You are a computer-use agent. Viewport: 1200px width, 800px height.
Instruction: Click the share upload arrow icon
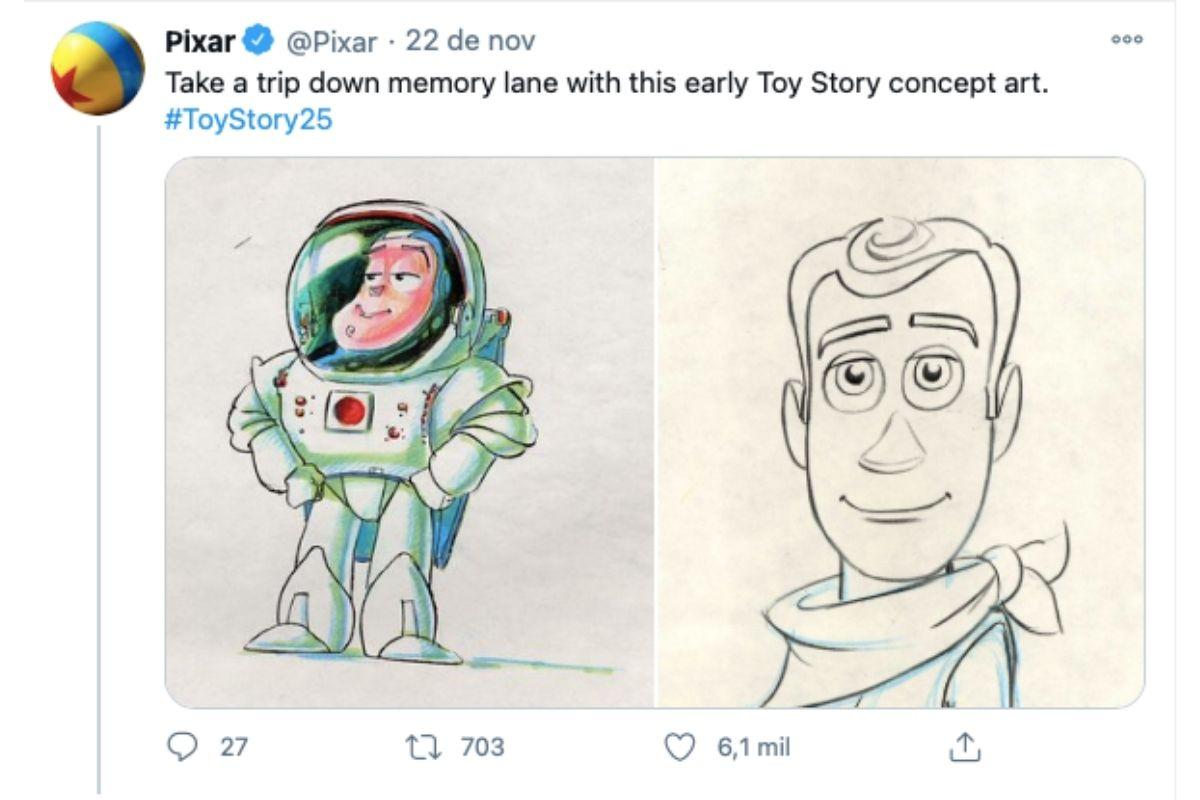point(961,746)
